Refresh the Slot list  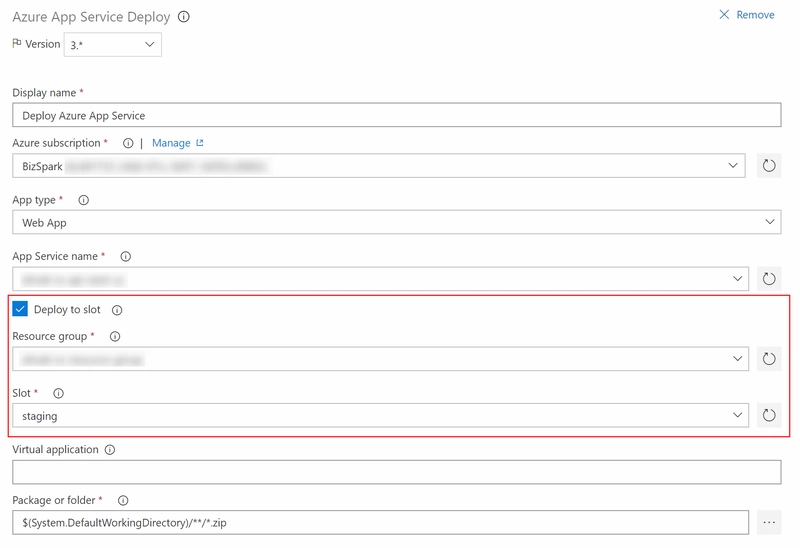pyautogui.click(x=769, y=415)
